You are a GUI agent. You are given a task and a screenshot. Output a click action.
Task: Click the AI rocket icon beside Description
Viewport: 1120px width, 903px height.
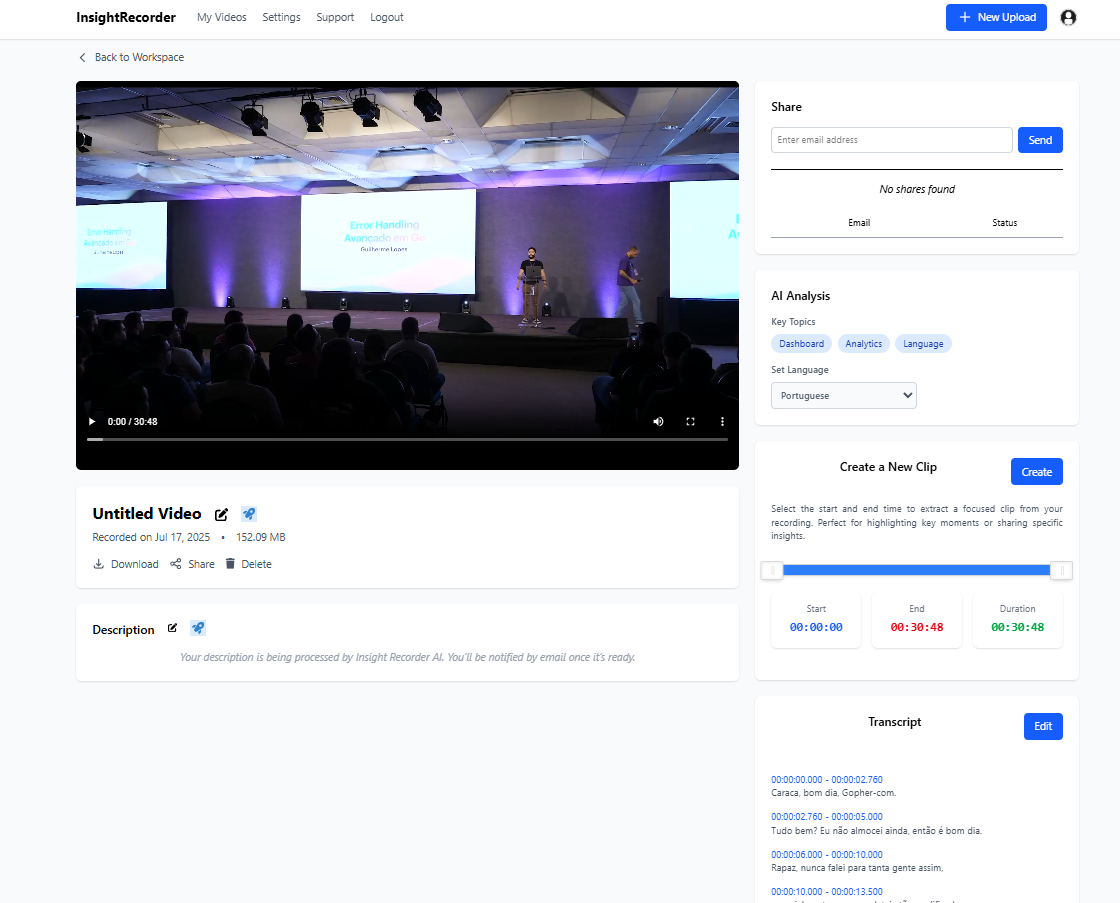(x=198, y=628)
